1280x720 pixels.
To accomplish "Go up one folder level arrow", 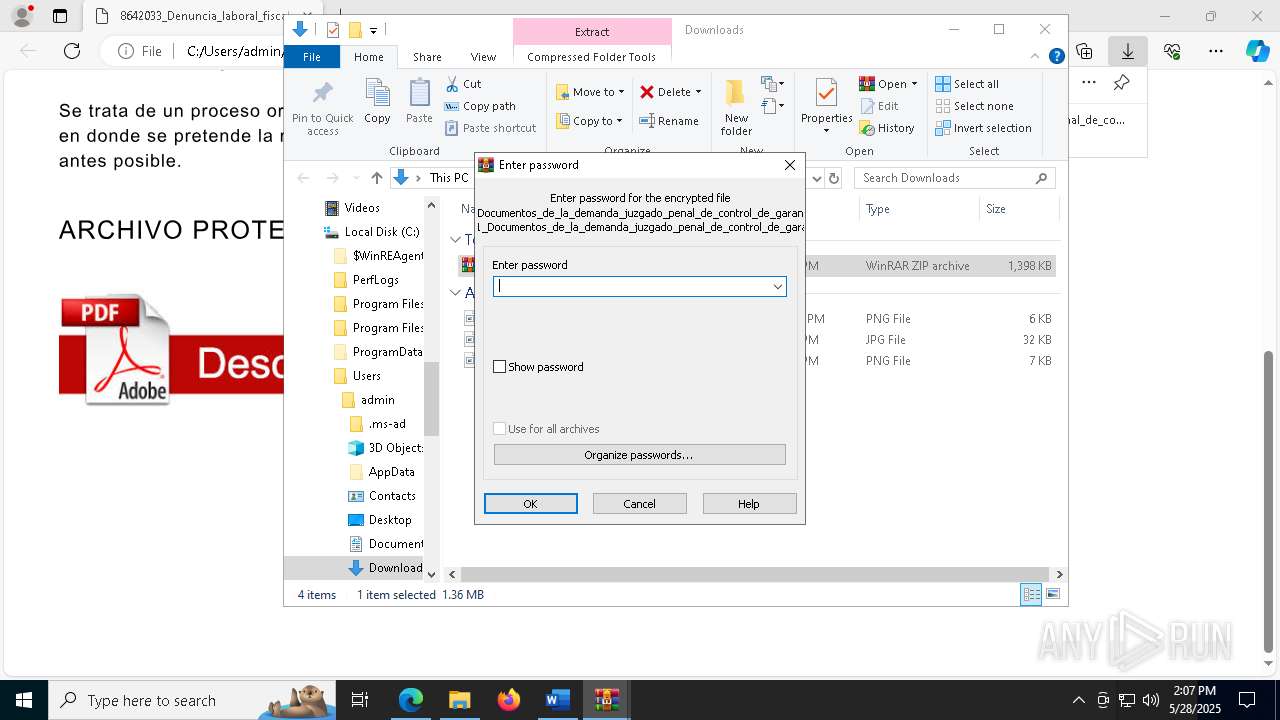I will pos(376,178).
